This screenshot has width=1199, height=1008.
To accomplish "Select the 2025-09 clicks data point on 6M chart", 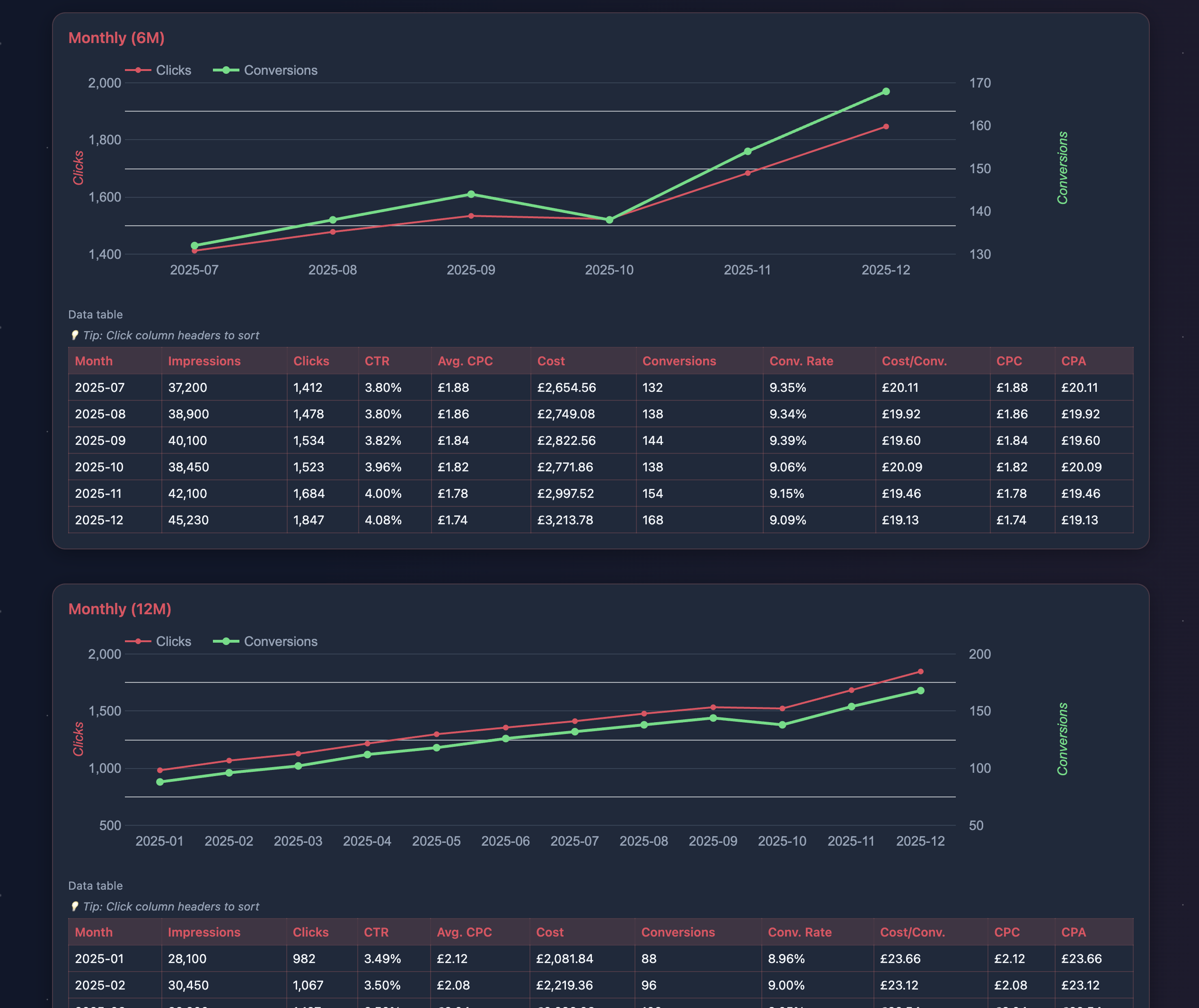I will tap(470, 215).
